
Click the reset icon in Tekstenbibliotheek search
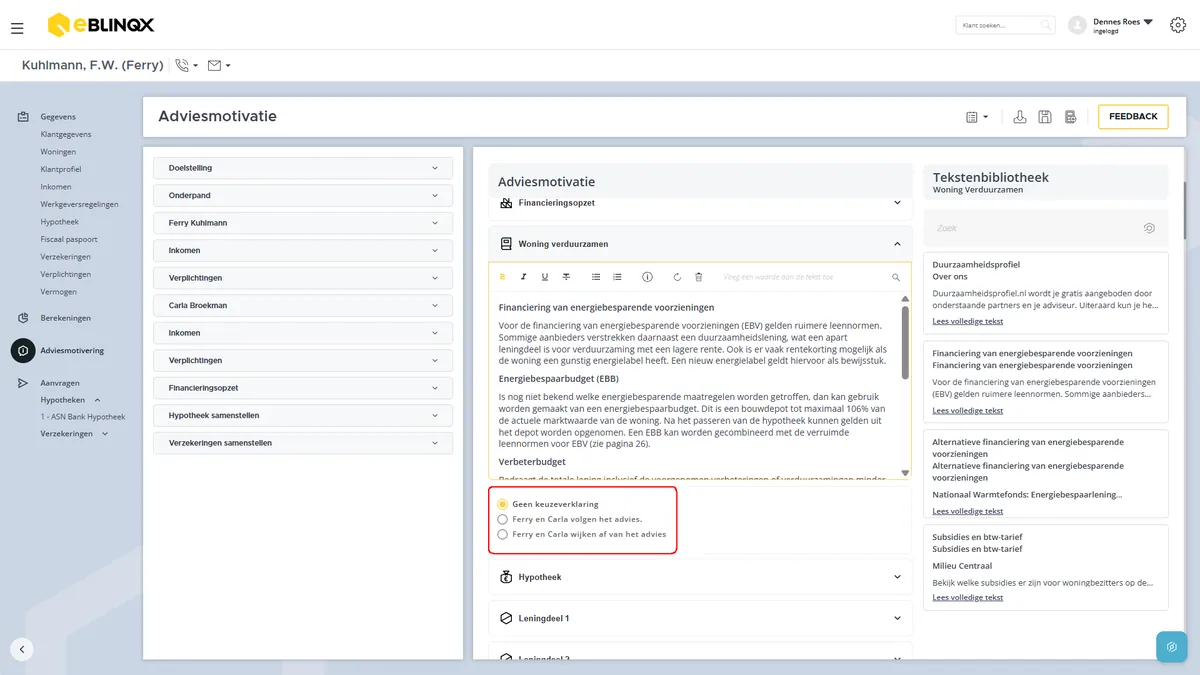click(x=1149, y=228)
